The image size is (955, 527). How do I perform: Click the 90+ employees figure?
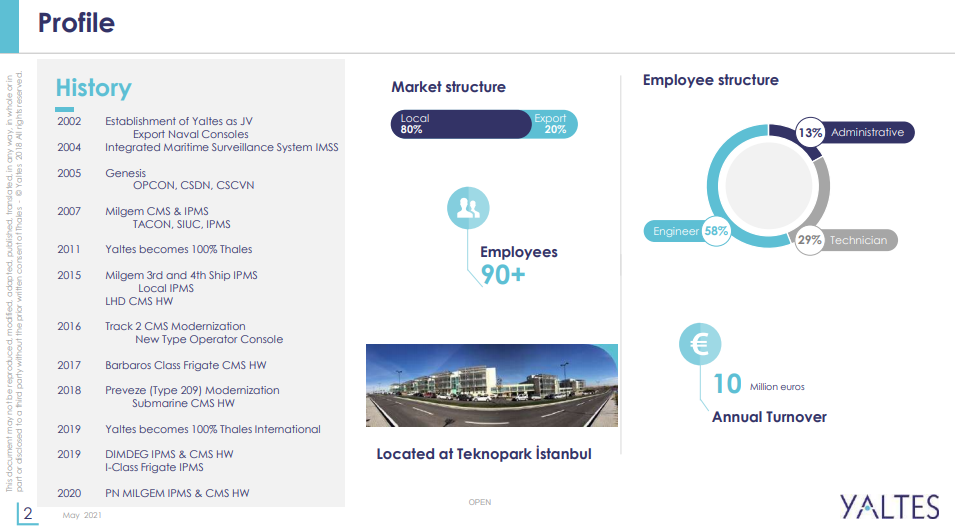(x=503, y=275)
